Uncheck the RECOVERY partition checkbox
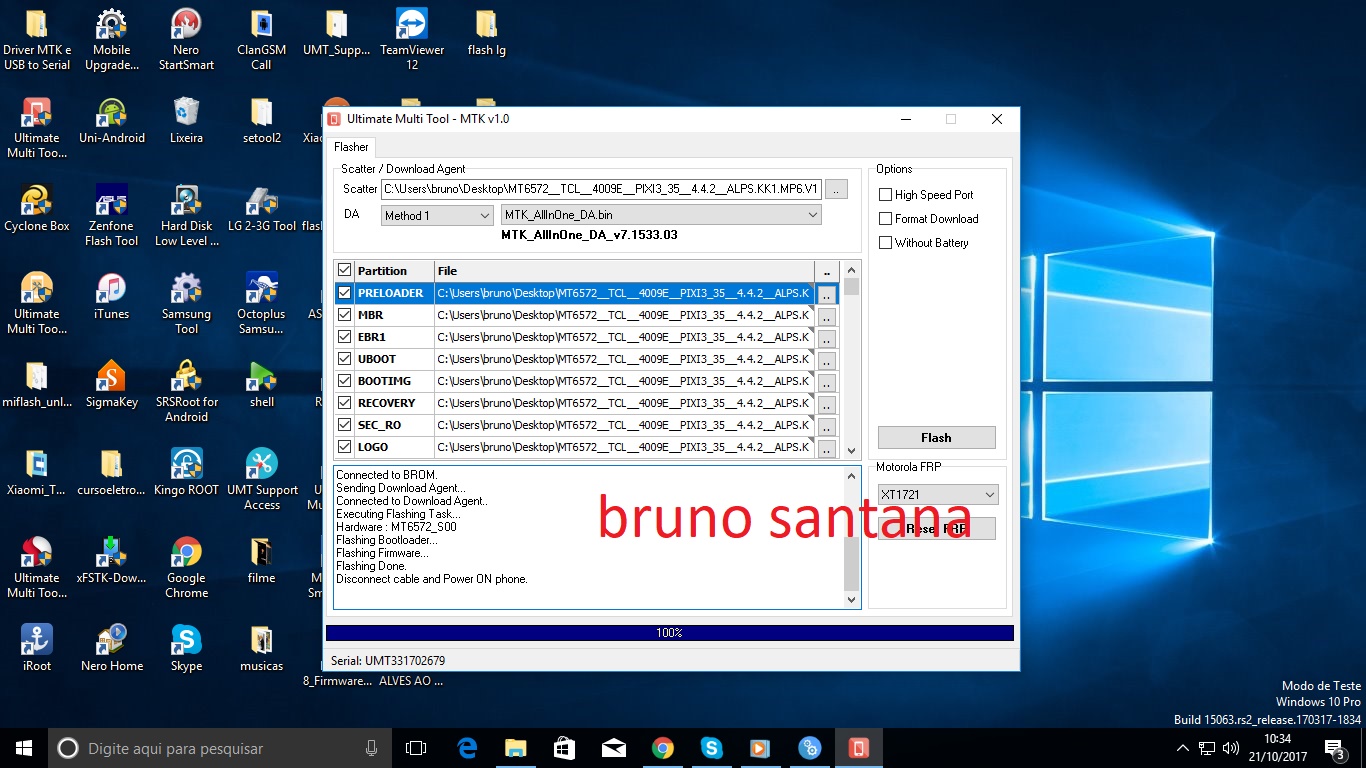The width and height of the screenshot is (1366, 768). 345,403
